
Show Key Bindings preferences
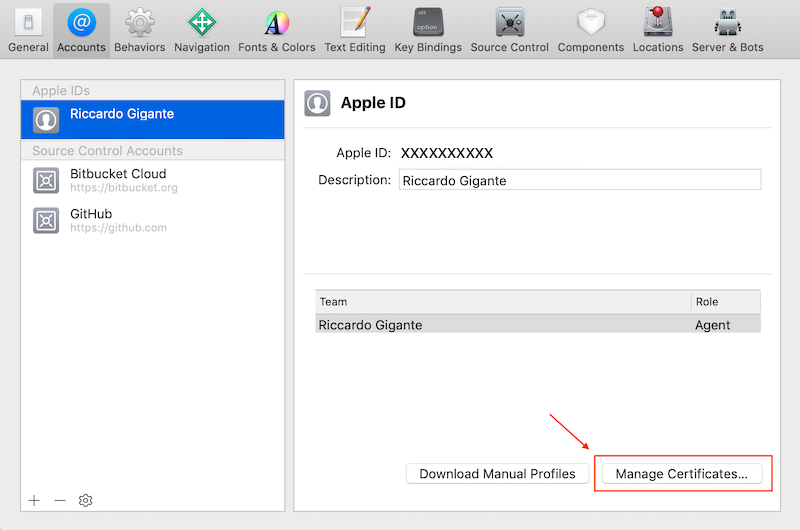click(428, 30)
